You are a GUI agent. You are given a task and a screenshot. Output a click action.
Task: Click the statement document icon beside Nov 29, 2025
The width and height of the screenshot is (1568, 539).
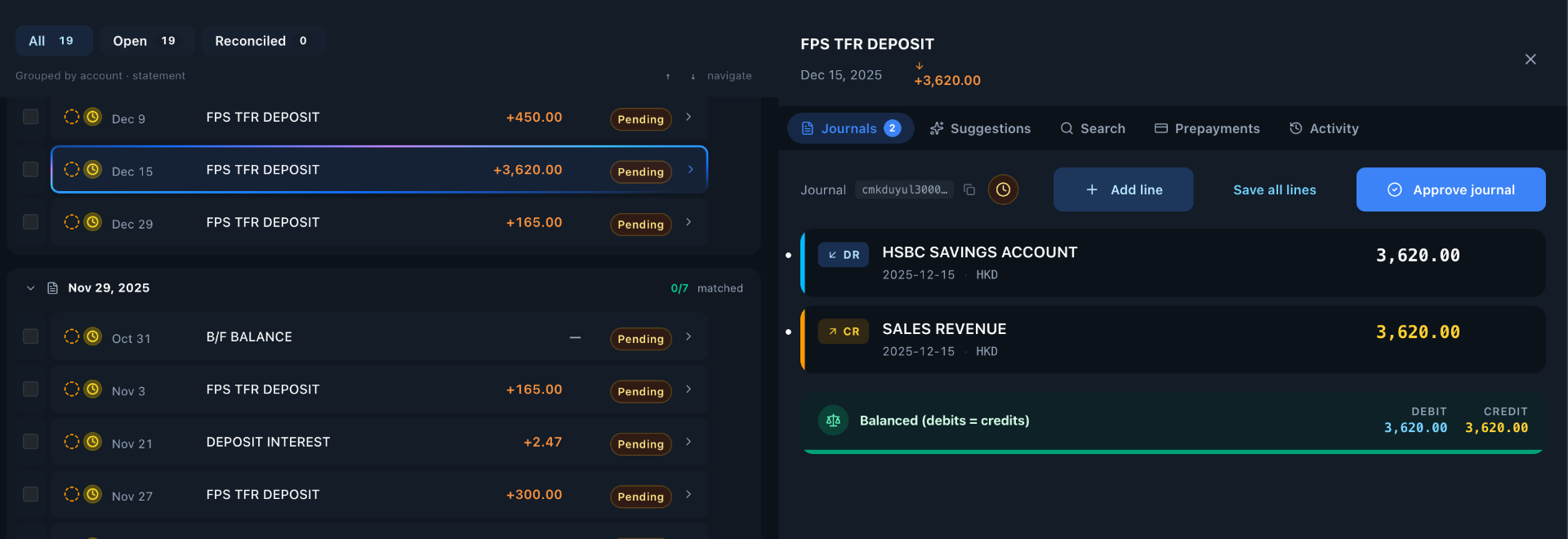pos(52,288)
